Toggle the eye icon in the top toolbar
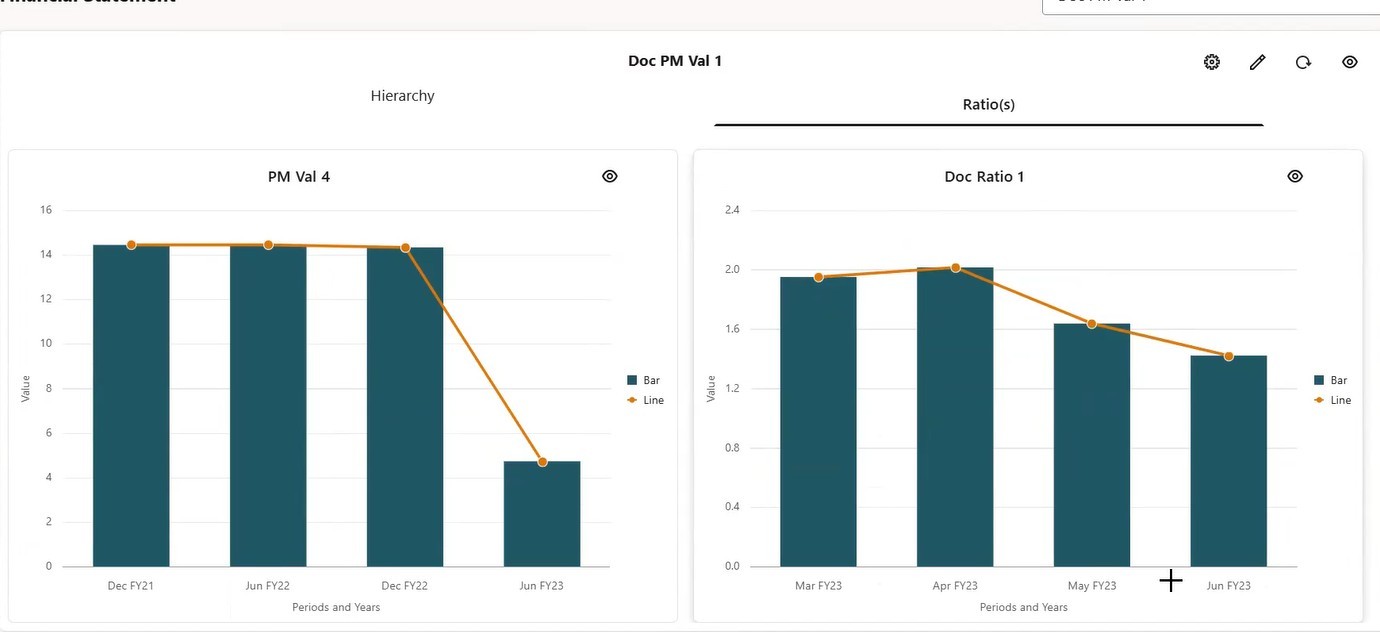 pyautogui.click(x=1349, y=62)
